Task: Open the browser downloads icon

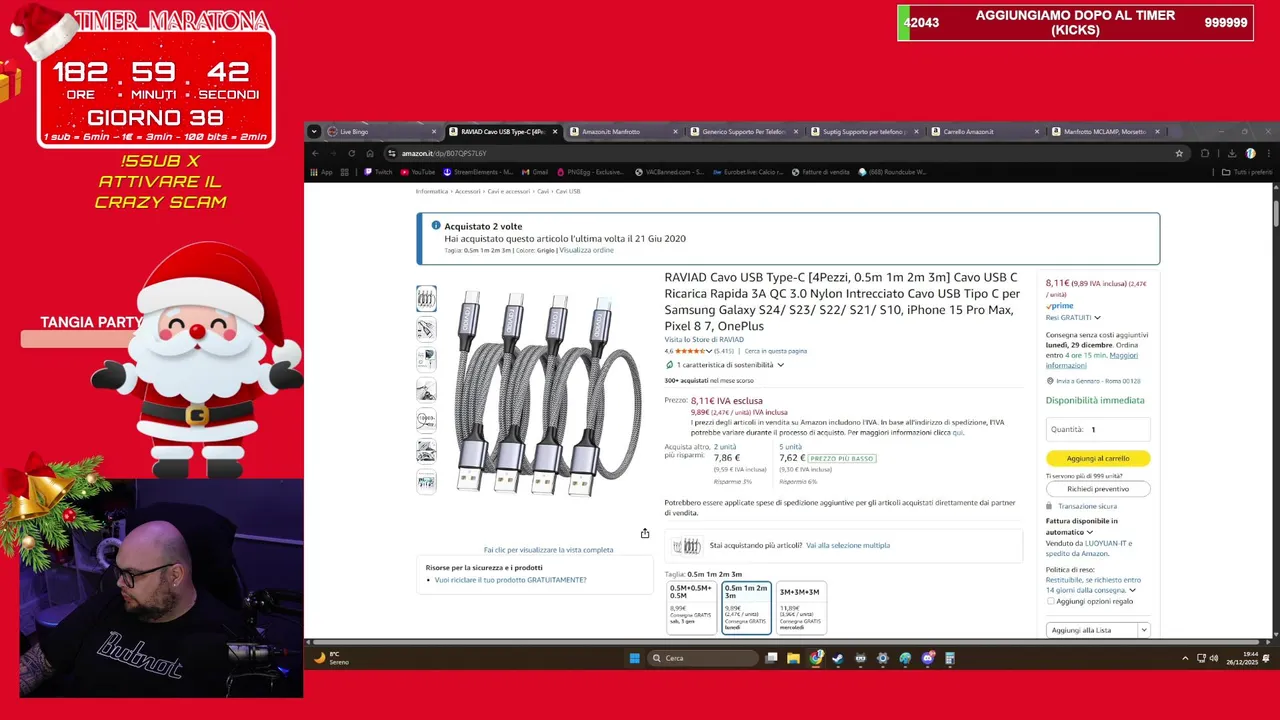Action: click(1232, 153)
